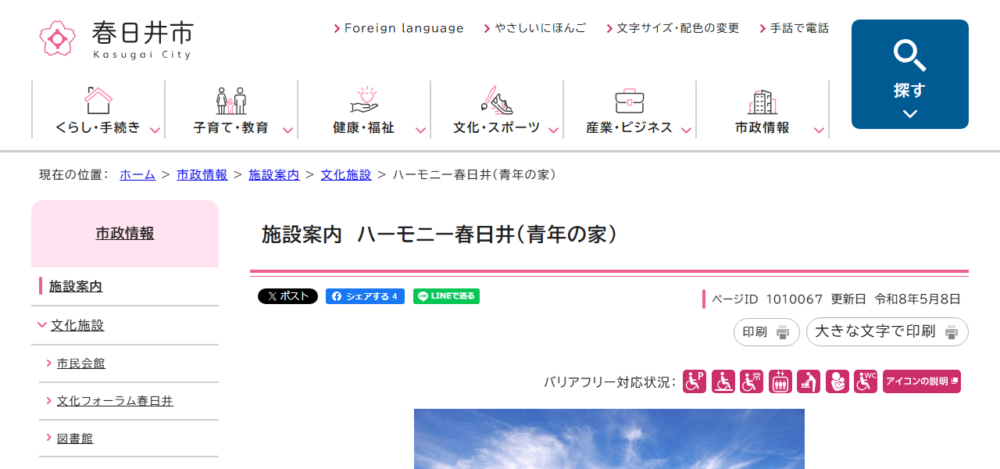Image resolution: width=1000 pixels, height=469 pixels.
Task: Open 図書館 in the sidebar
Action: [75, 438]
